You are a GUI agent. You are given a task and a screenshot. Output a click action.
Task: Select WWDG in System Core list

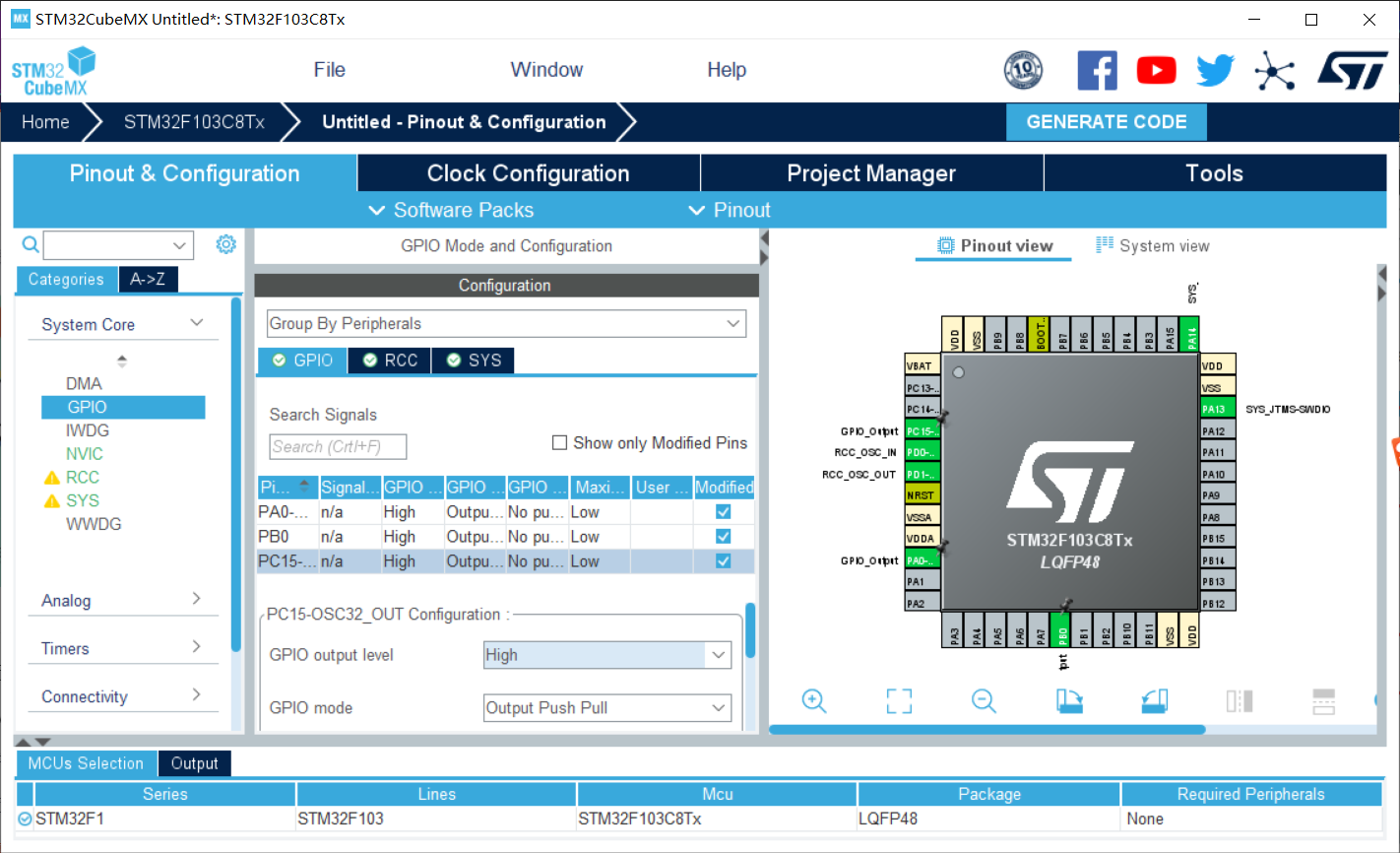point(94,524)
